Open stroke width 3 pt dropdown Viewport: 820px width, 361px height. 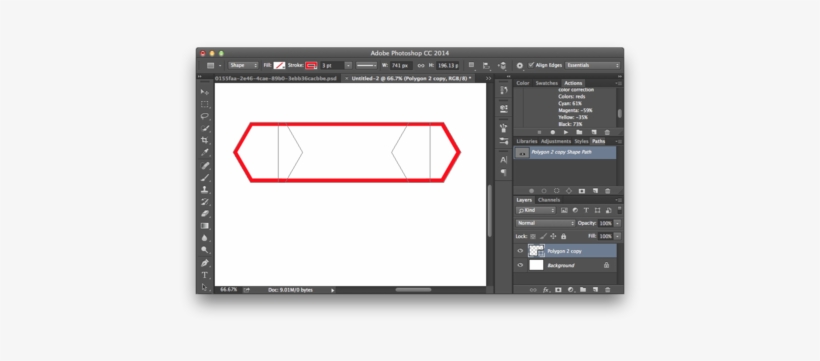click(x=348, y=65)
